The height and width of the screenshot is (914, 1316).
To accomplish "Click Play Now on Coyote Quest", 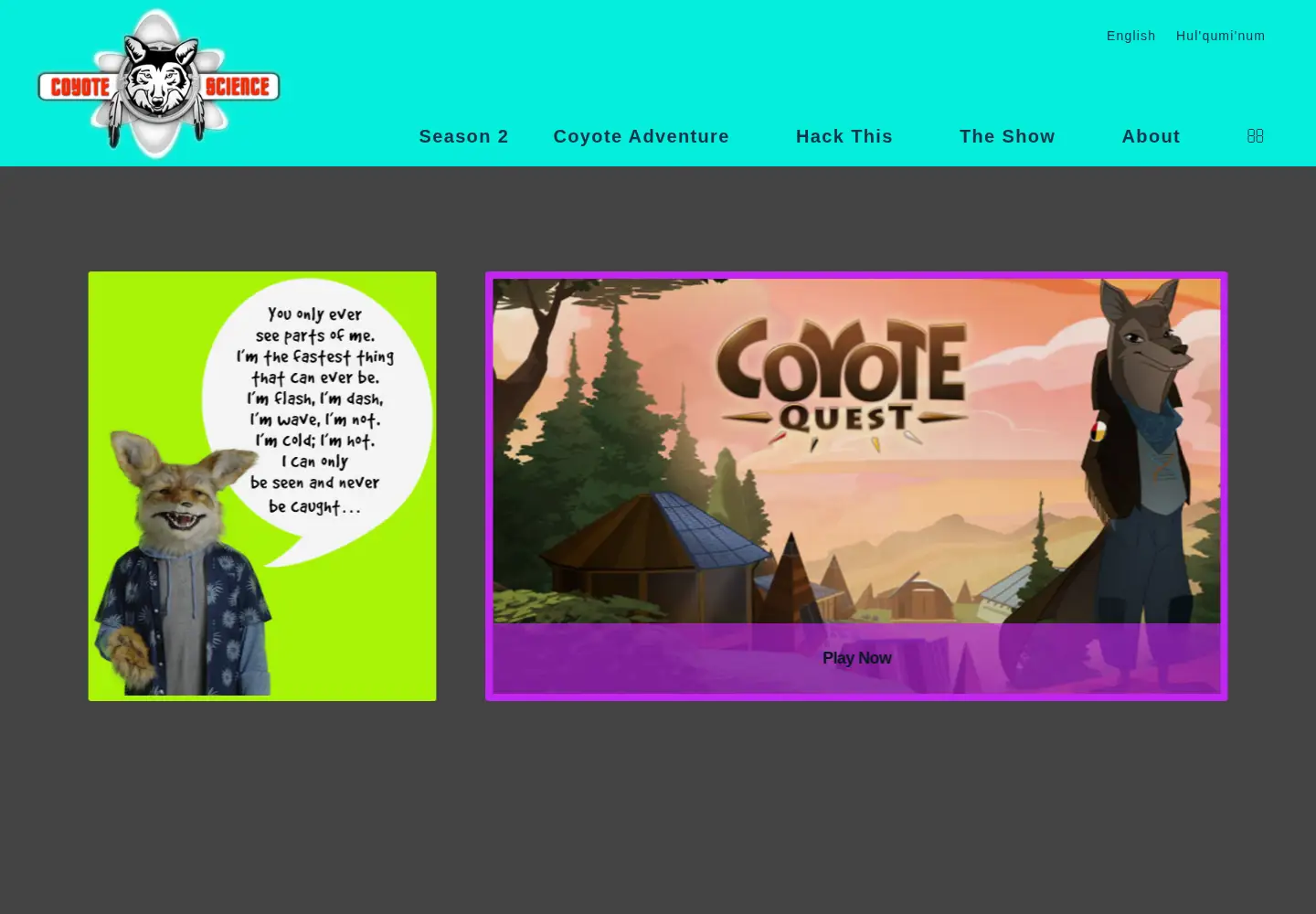I will [856, 658].
